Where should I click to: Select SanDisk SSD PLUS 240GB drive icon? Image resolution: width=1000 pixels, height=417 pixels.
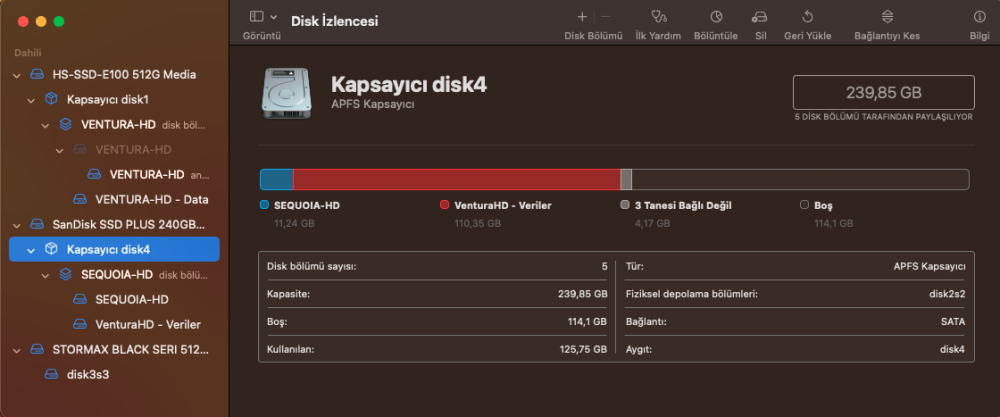click(37, 224)
